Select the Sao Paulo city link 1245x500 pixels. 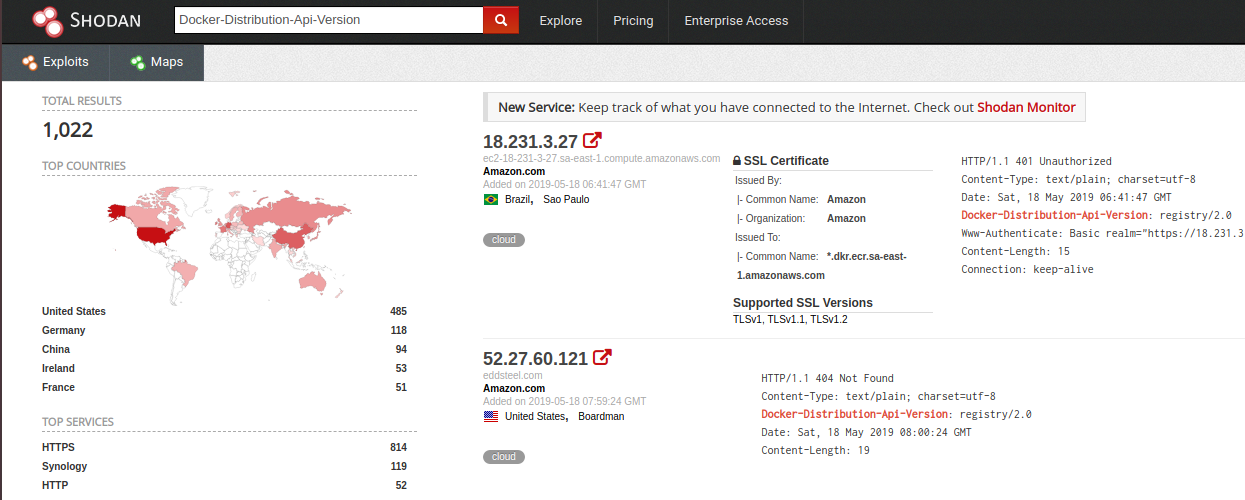(x=566, y=200)
